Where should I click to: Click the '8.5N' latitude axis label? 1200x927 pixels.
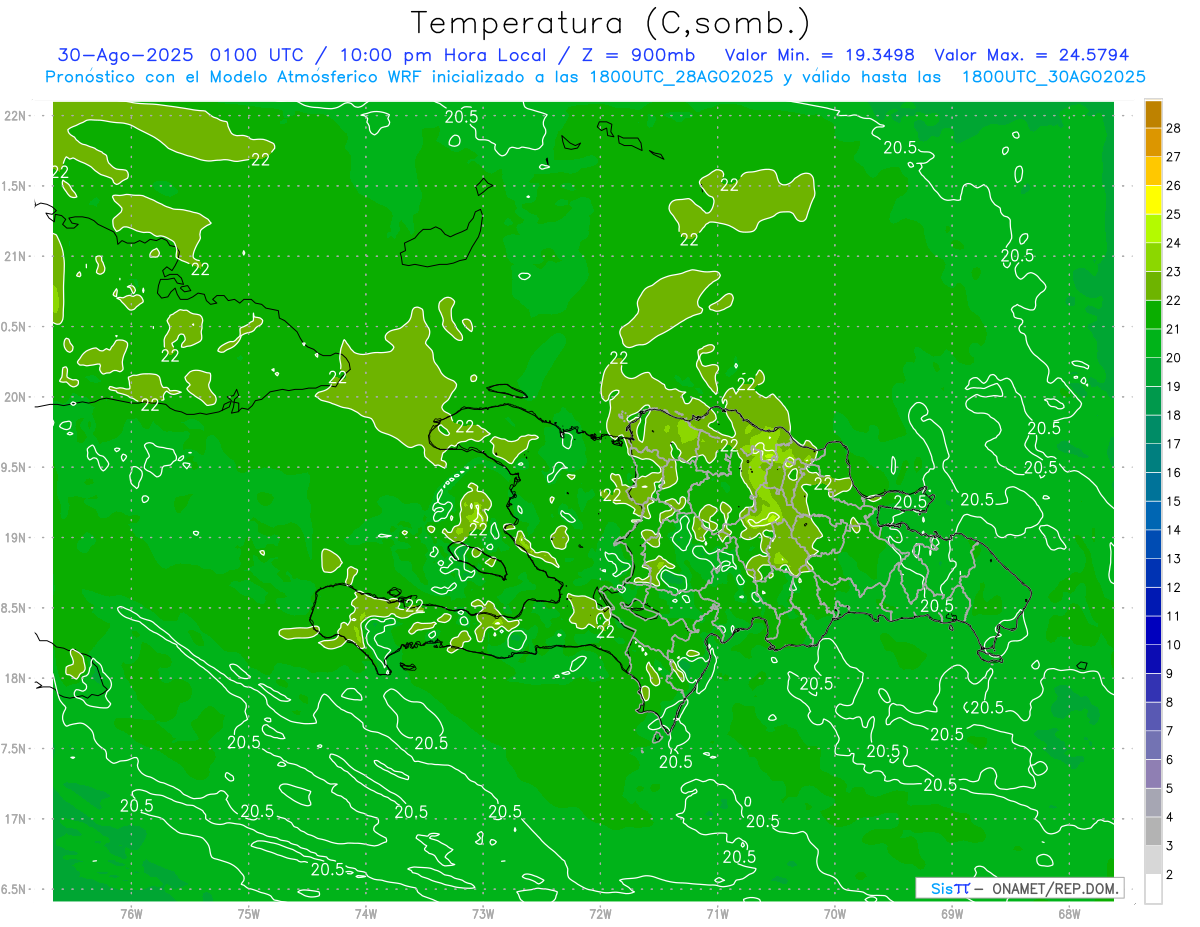(x=14, y=608)
